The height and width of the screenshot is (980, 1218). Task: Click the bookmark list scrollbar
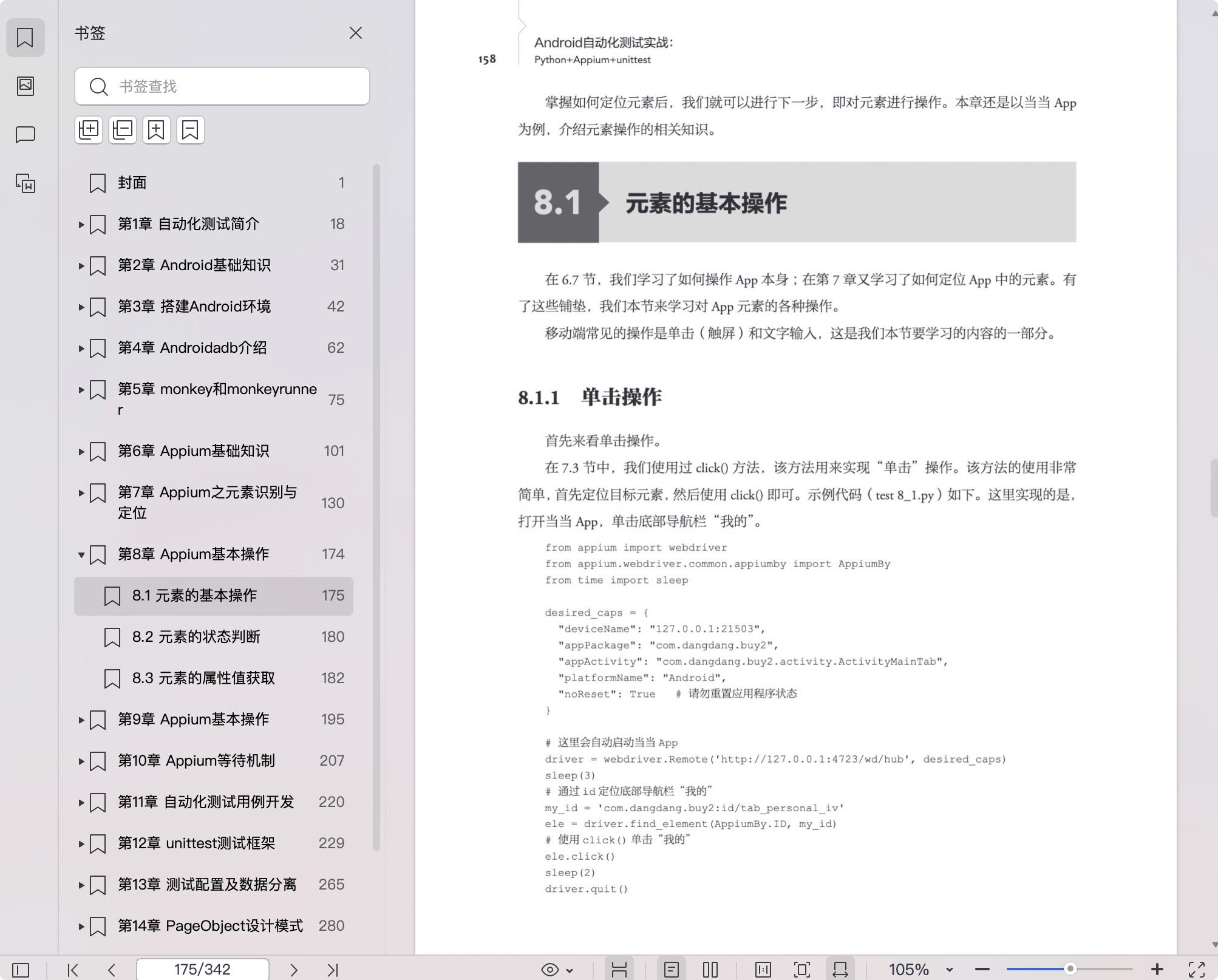376,507
